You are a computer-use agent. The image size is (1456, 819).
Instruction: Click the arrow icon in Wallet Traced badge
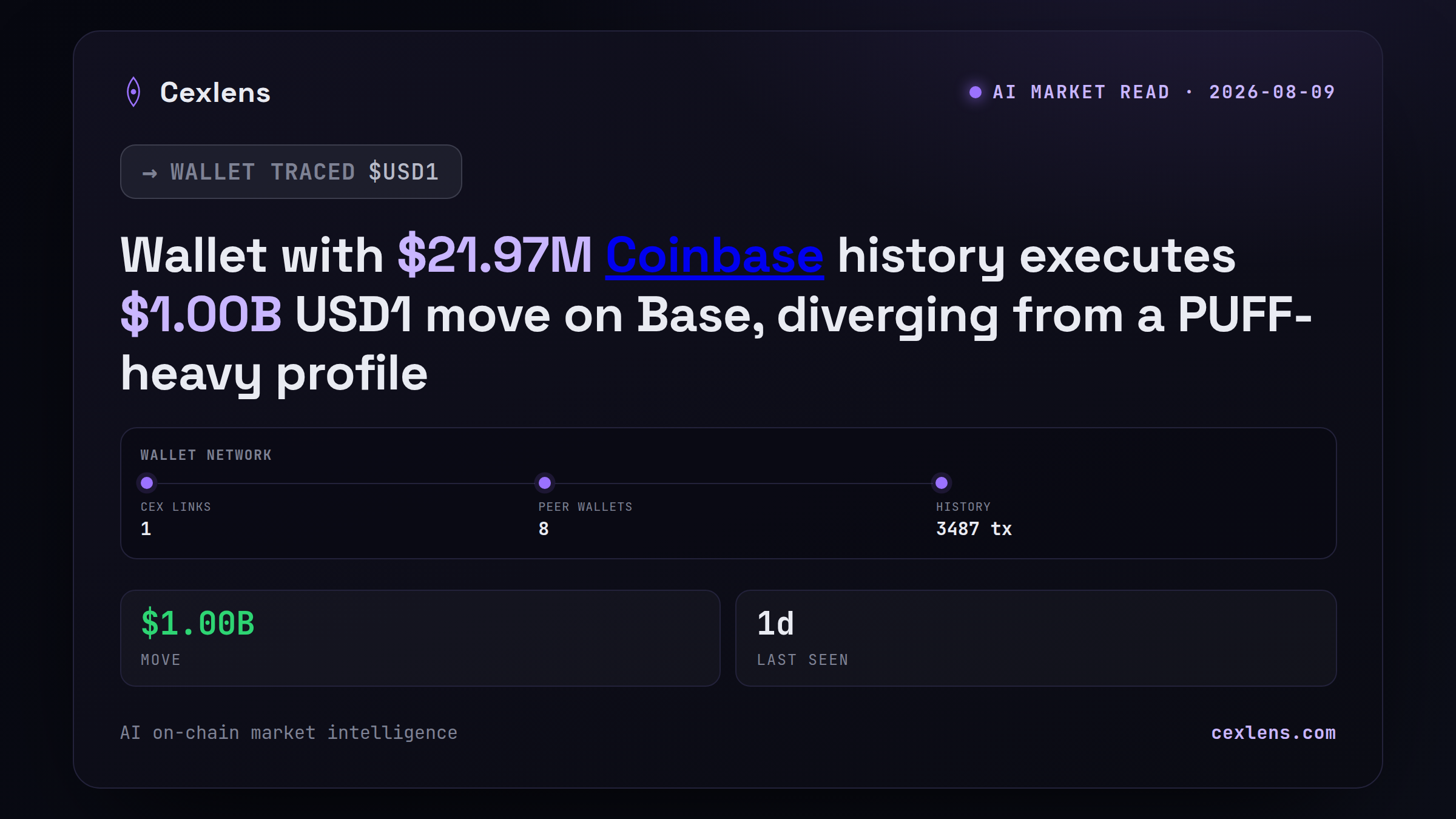150,174
